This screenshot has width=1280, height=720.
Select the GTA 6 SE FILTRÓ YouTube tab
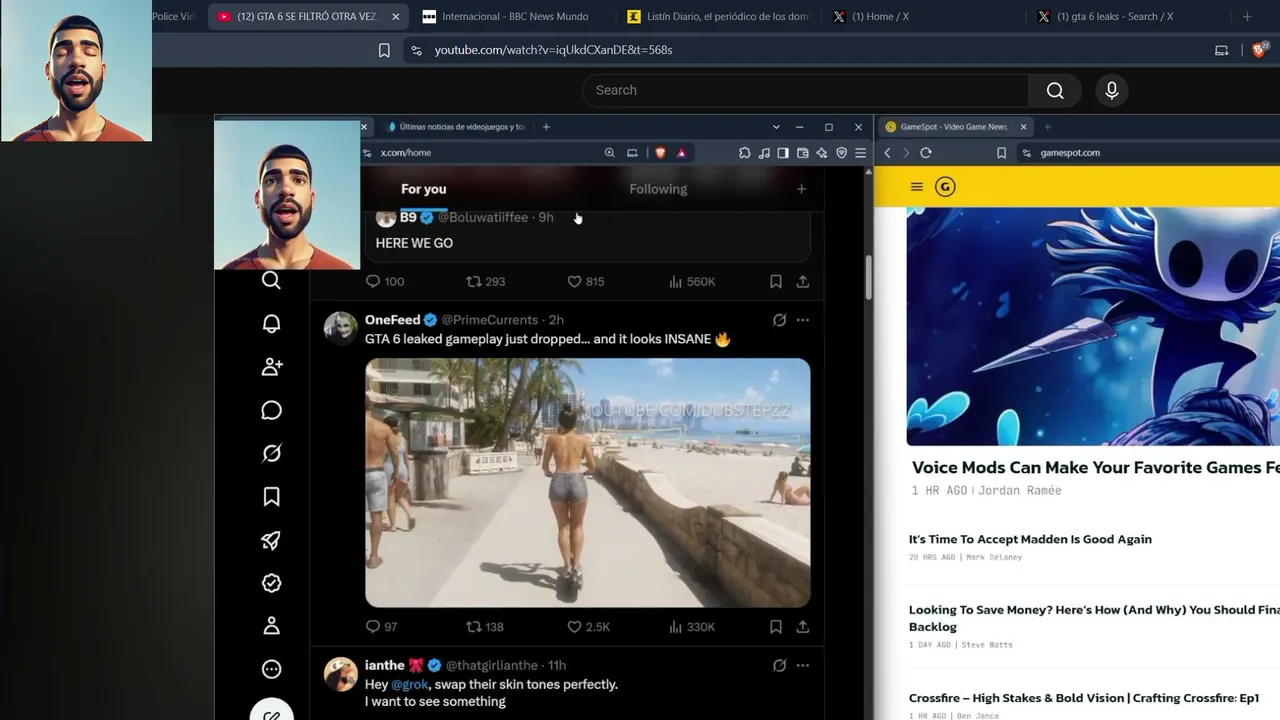pyautogui.click(x=309, y=16)
